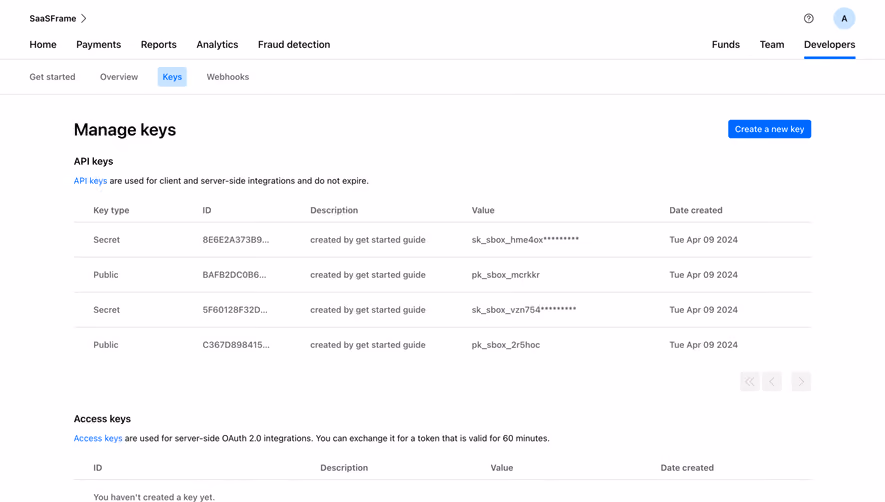Click value sk_sbox_hme4ox*********
The height and width of the screenshot is (502, 885).
525,239
